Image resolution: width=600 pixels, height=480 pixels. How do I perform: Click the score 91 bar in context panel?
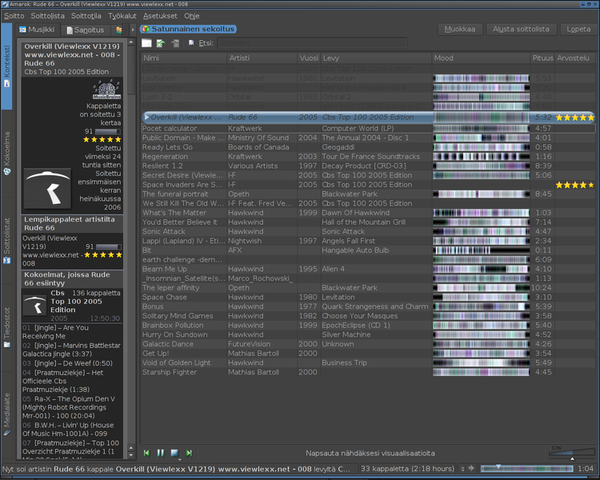[108, 131]
